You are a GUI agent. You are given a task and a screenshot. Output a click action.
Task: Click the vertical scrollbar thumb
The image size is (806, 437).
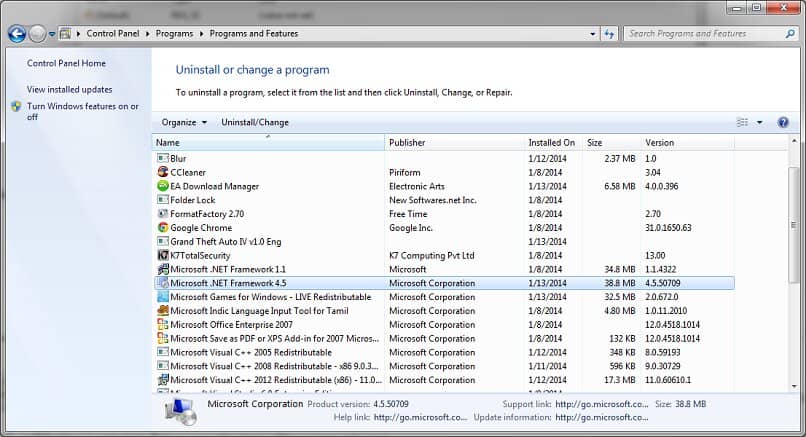[794, 225]
